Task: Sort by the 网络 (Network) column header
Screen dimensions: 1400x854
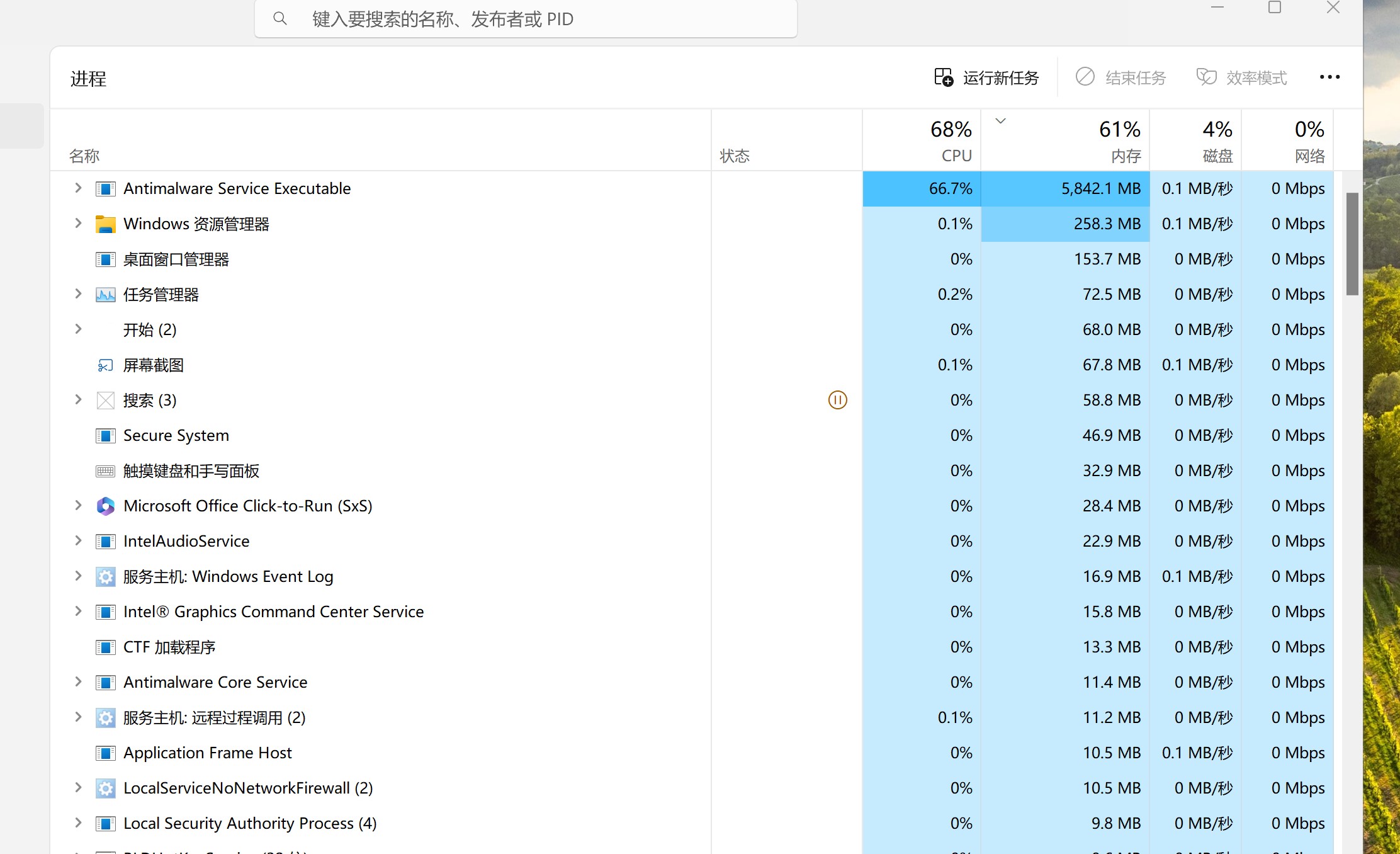Action: [x=1287, y=140]
